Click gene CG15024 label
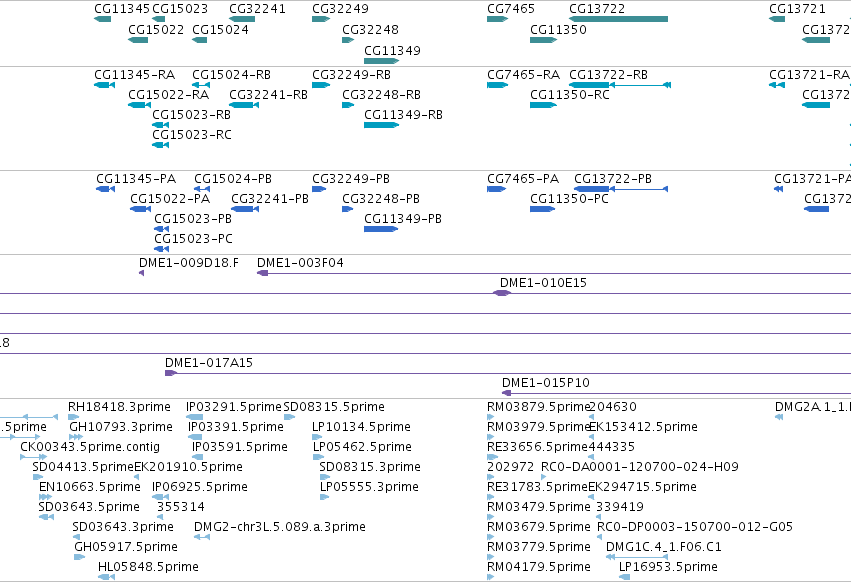This screenshot has height=582, width=851. pos(220,29)
